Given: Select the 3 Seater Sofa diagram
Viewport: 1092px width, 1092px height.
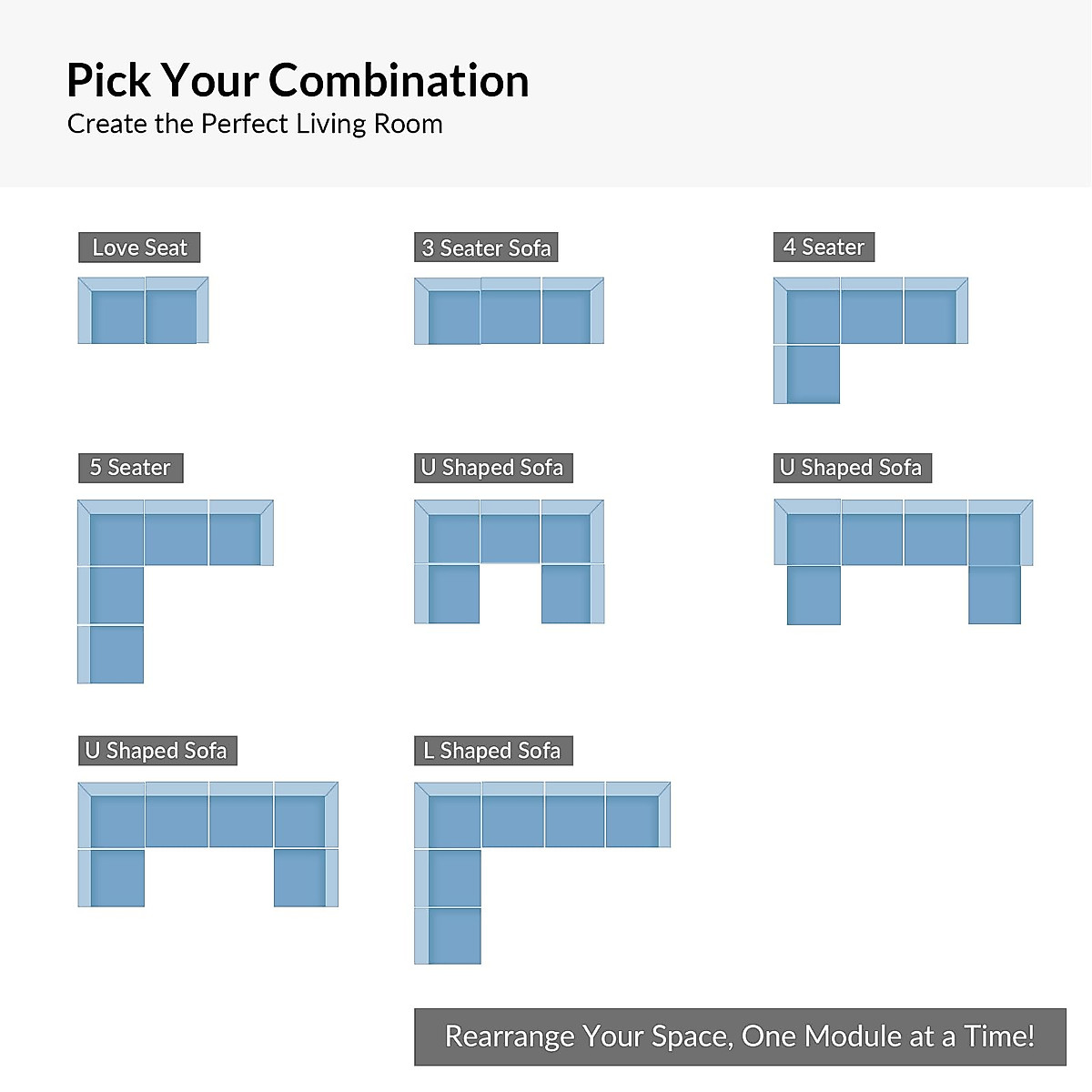Looking at the screenshot, I should pos(509,311).
